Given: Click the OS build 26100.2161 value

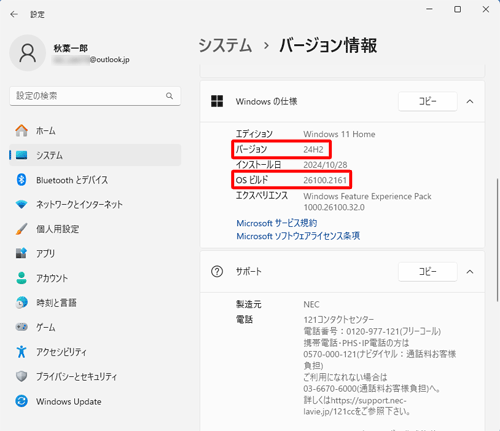Looking at the screenshot, I should pos(325,180).
